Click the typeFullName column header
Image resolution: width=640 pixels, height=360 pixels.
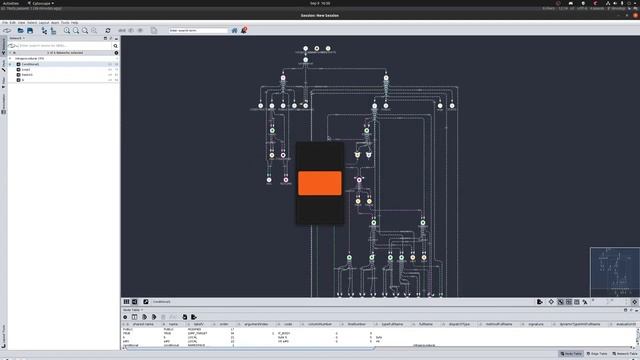[x=392, y=324]
